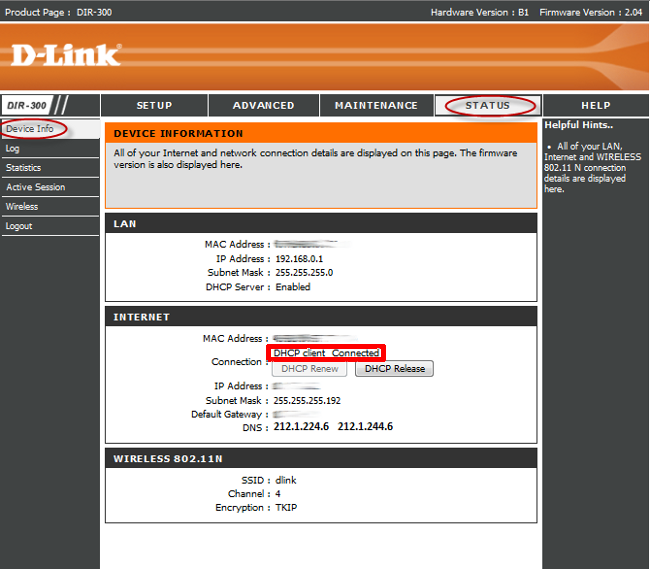Viewport: 650px width, 569px height.
Task: Open Device Info in sidebar
Action: (x=30, y=129)
